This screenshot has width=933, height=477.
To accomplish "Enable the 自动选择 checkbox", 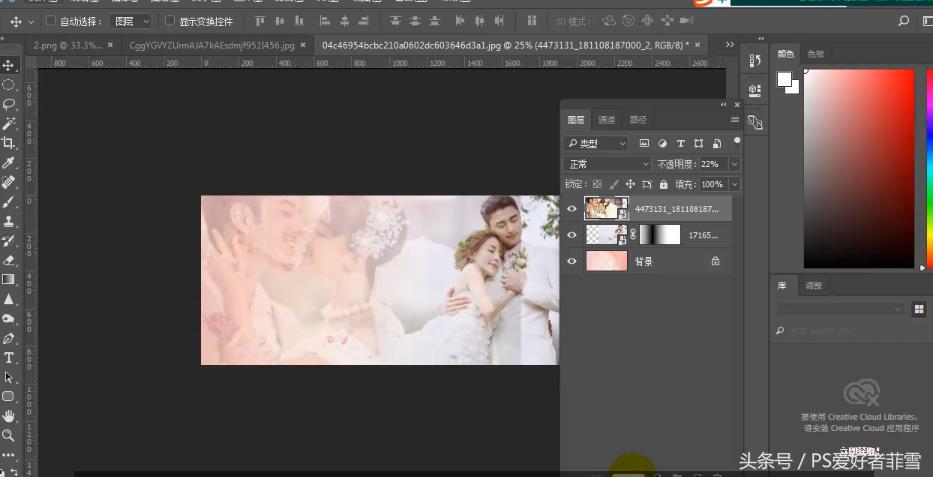I will click(51, 21).
